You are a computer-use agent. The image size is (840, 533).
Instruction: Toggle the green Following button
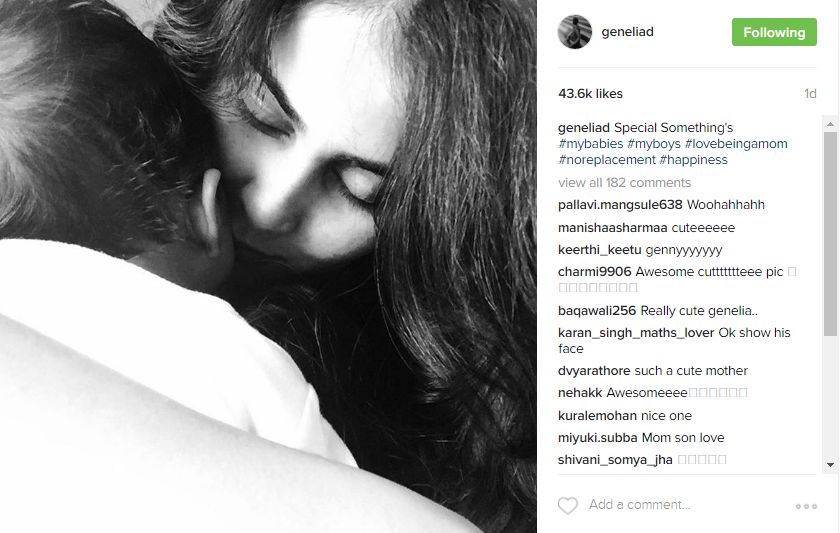[x=774, y=32]
